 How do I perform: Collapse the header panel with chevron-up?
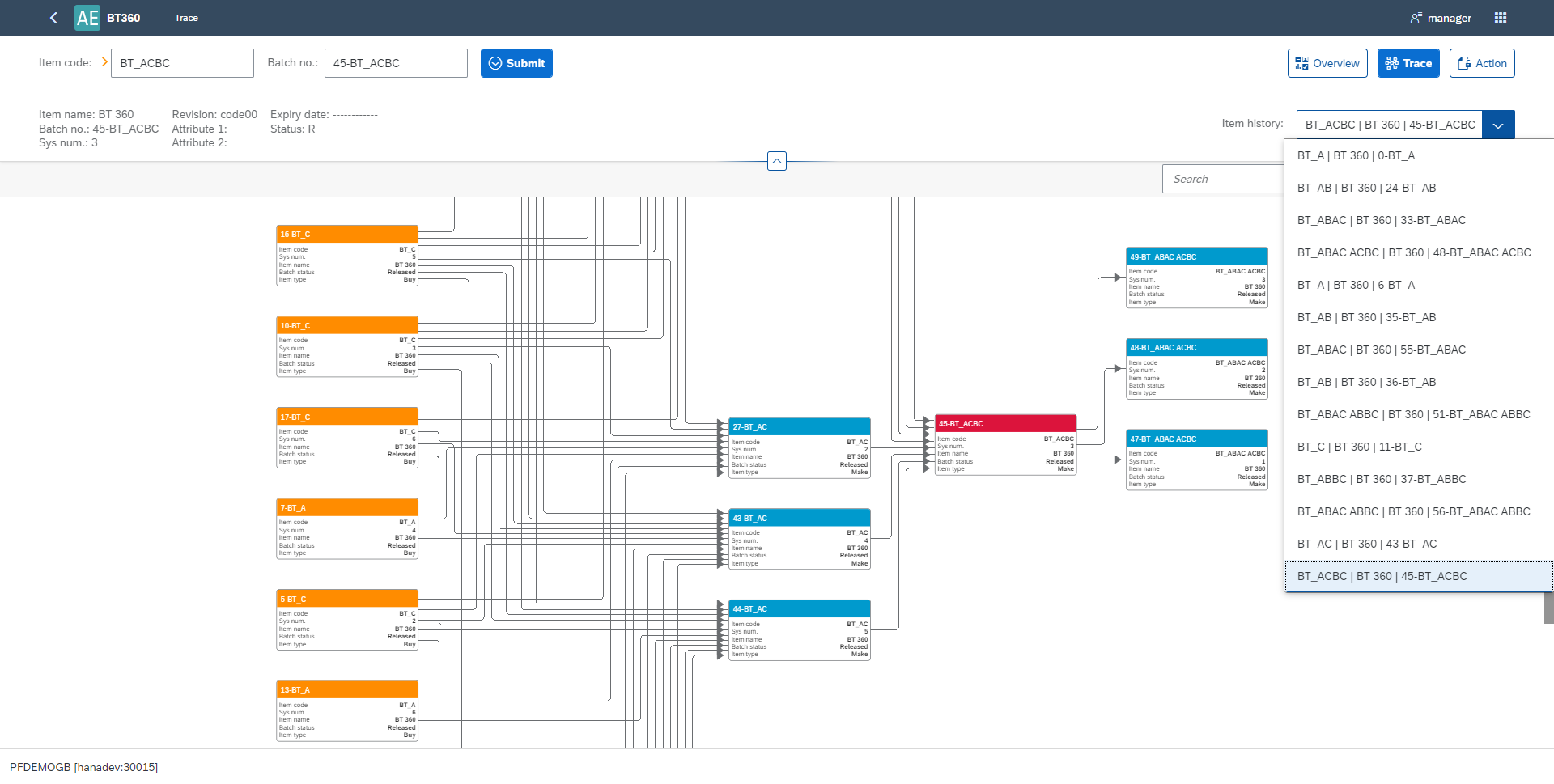tap(777, 161)
